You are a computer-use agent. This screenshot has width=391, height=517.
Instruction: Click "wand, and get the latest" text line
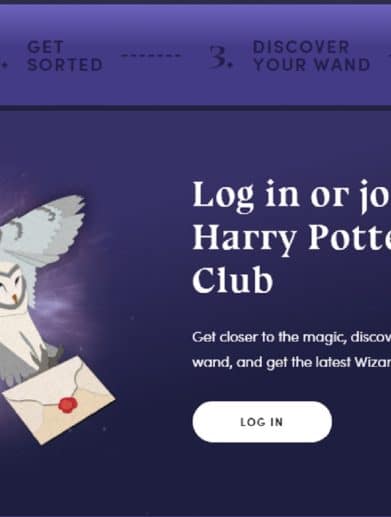(272, 362)
